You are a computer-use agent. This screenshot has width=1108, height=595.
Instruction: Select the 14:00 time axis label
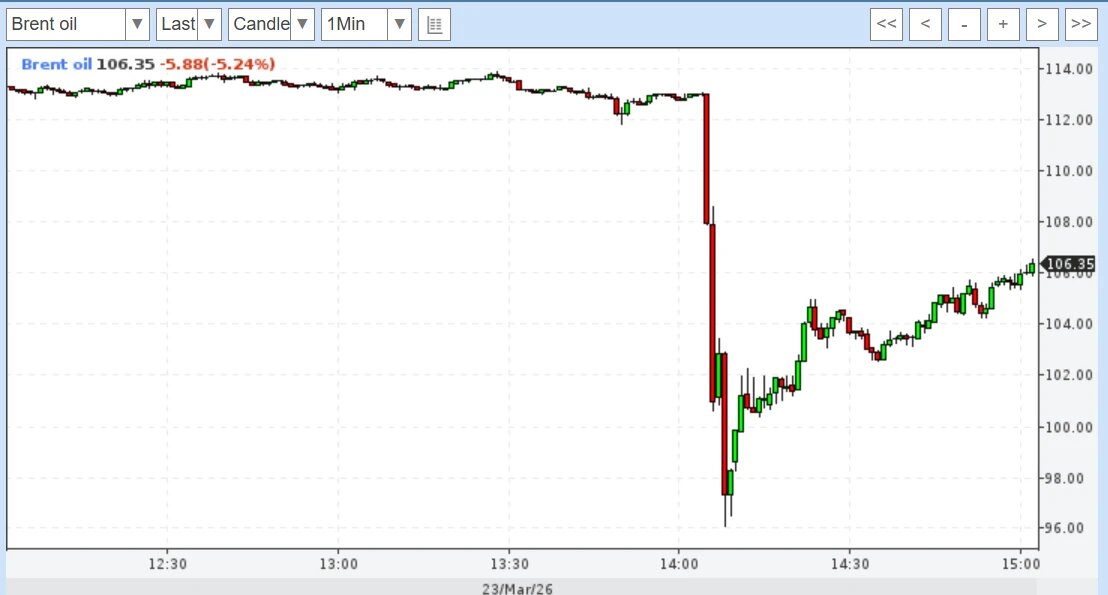click(679, 564)
